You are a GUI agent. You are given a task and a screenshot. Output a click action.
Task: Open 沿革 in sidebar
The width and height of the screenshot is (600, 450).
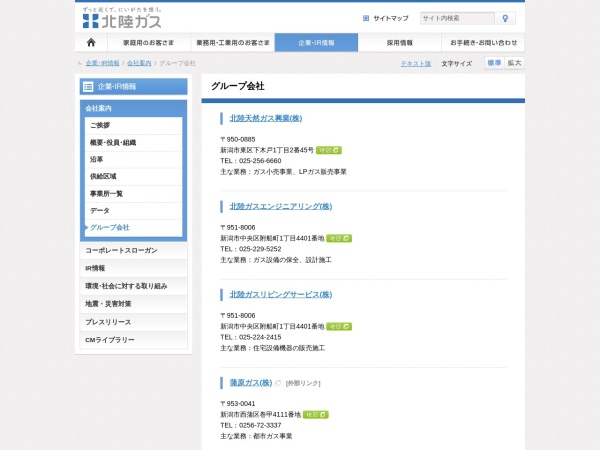134,160
